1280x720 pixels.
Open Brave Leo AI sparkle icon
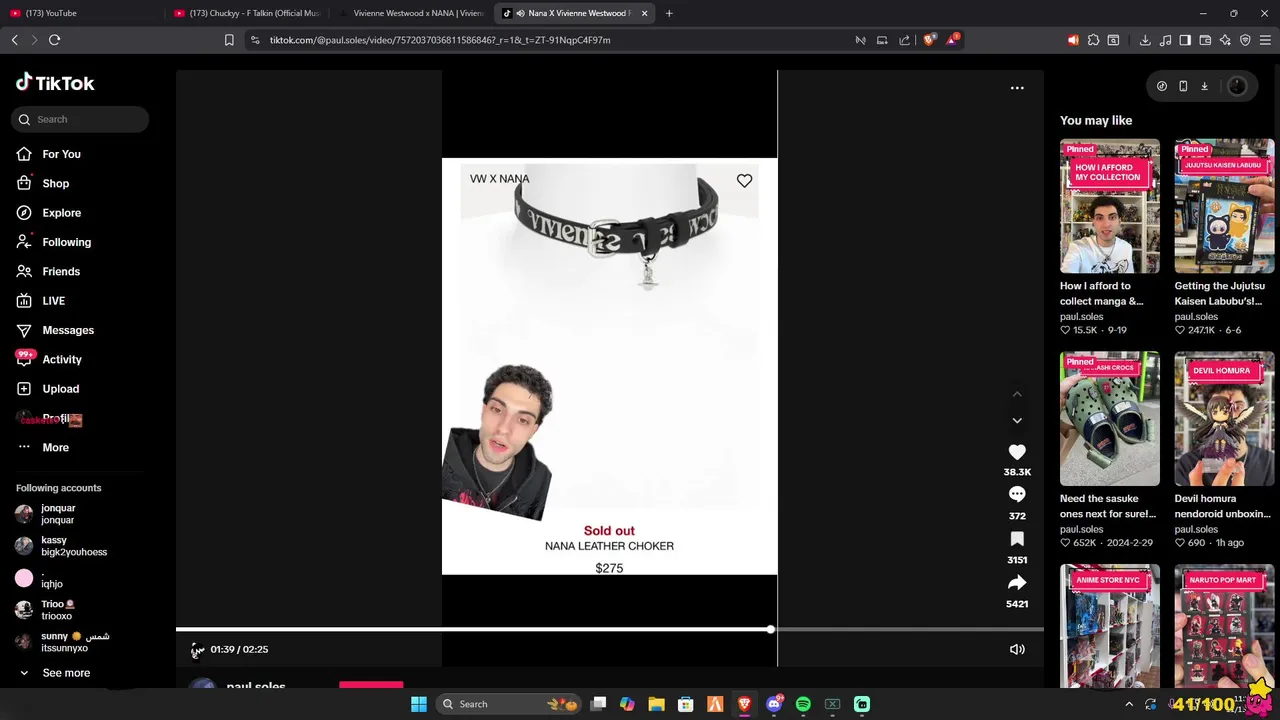[1225, 40]
